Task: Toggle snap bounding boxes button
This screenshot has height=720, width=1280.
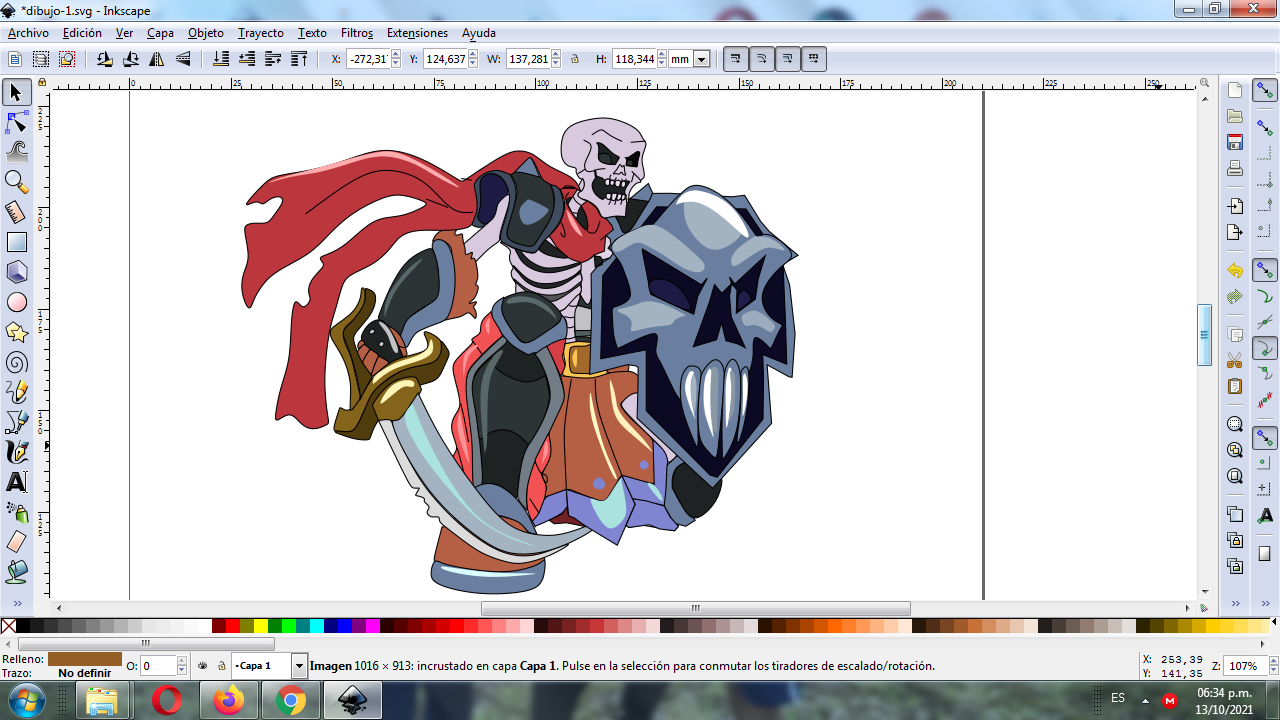Action: tap(1264, 128)
